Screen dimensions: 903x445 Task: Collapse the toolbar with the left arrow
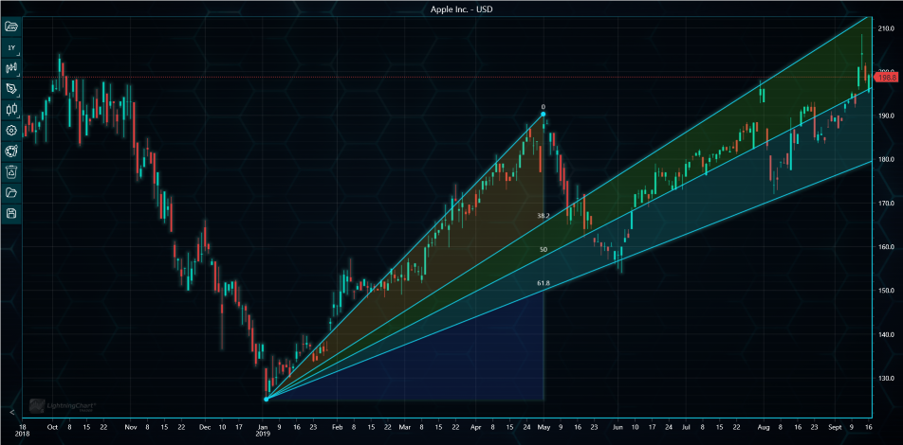pos(12,412)
